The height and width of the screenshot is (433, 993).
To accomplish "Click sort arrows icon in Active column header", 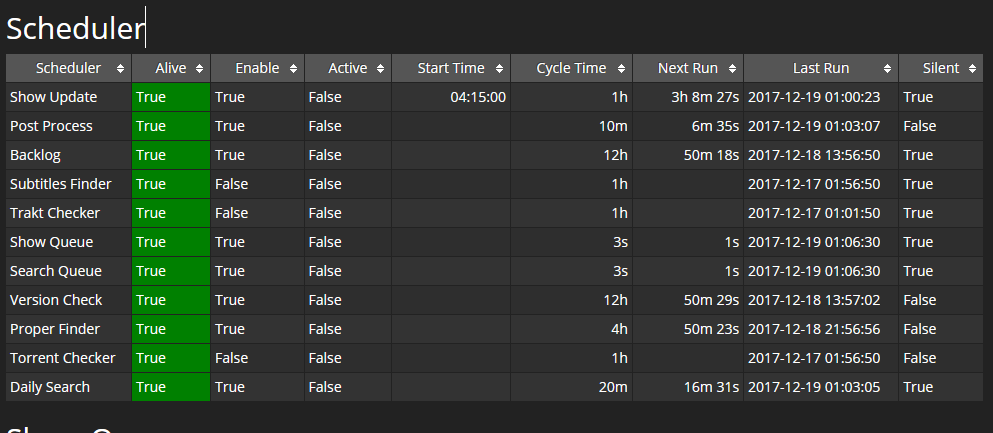I will point(381,69).
